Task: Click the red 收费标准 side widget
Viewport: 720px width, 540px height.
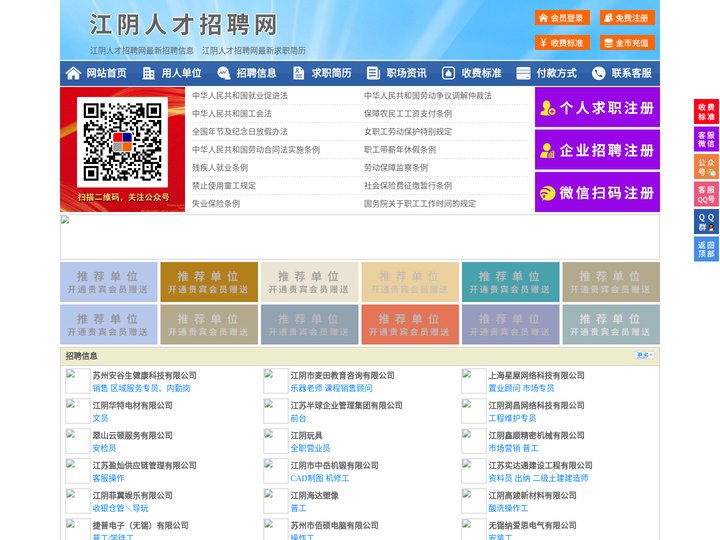Action: point(706,112)
